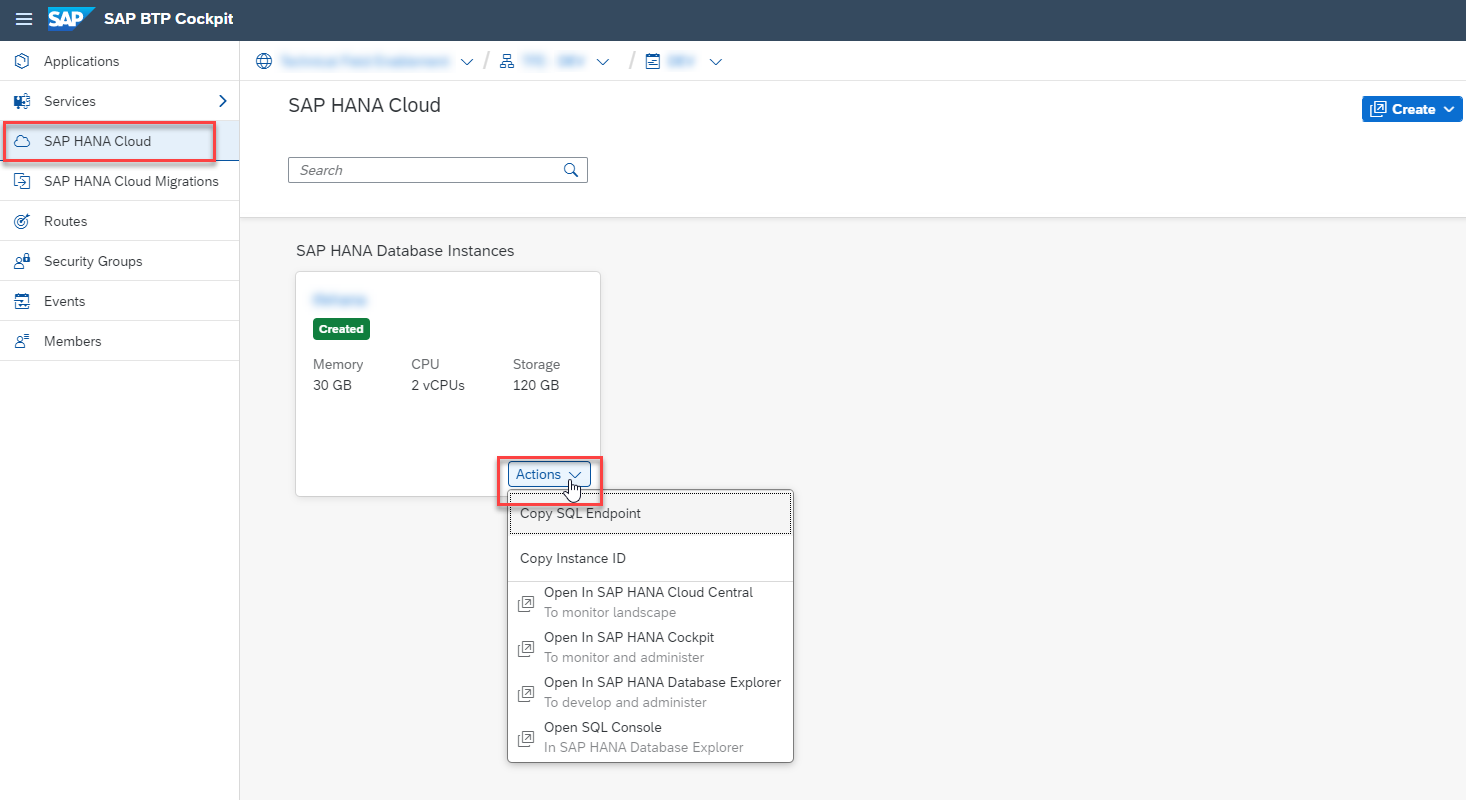Select Open SQL Console

tap(650, 738)
